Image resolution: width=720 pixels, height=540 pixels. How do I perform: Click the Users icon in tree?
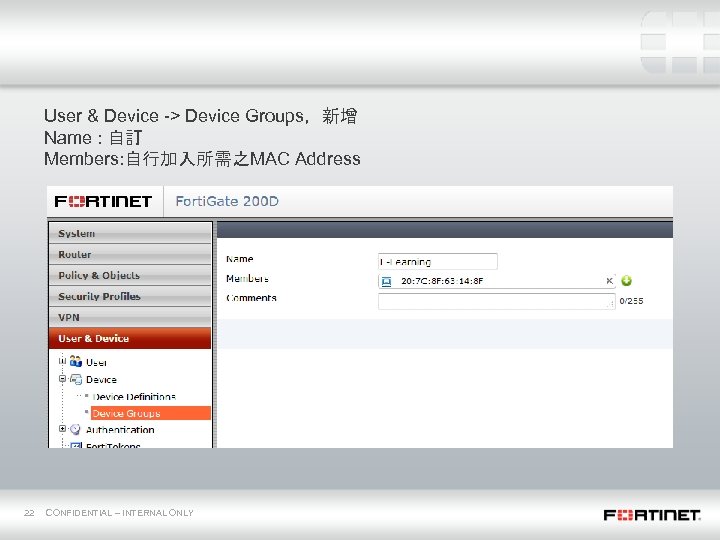coord(76,361)
